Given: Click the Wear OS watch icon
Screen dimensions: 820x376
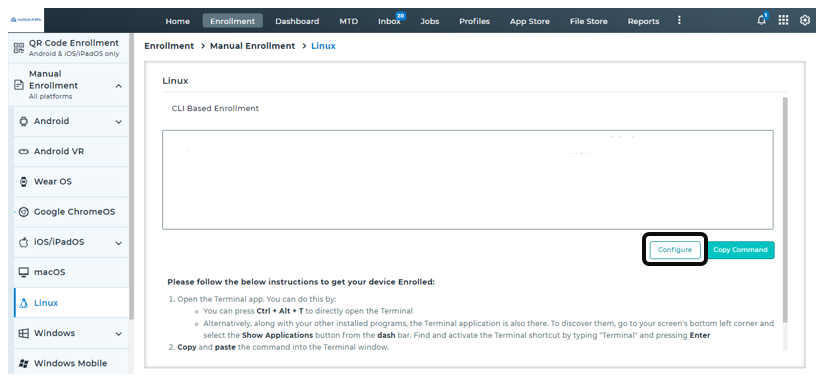Looking at the screenshot, I should pyautogui.click(x=23, y=182).
